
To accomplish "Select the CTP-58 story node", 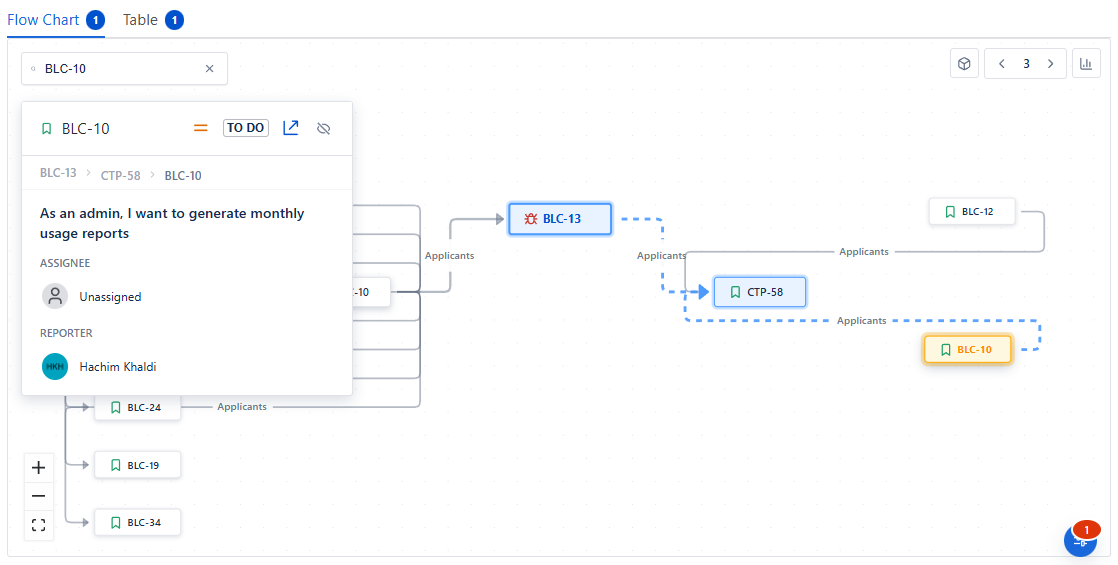I will click(x=760, y=292).
